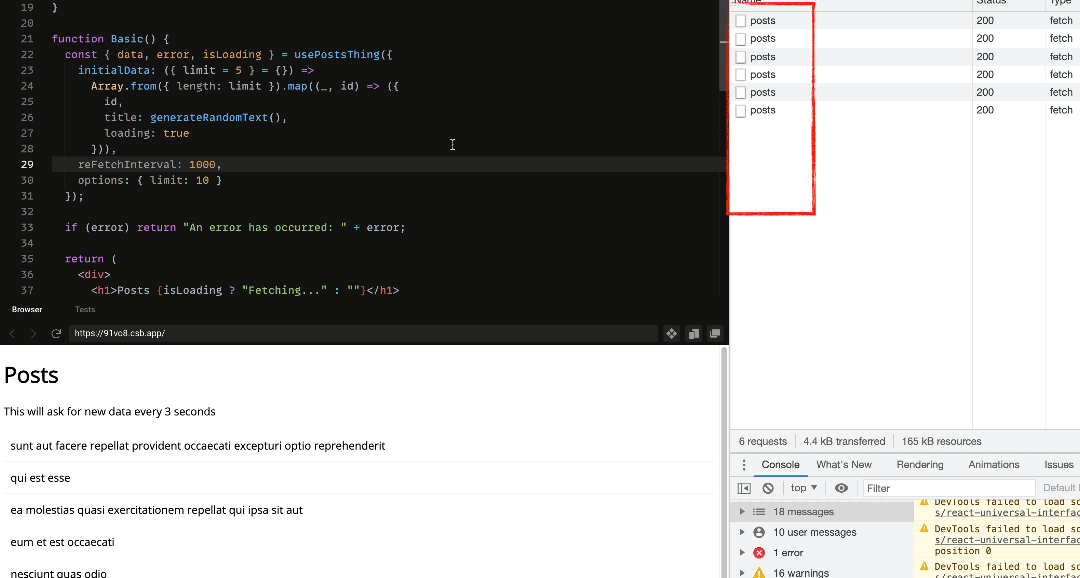
Task: Click the '6 requests' status bar entry
Action: [x=762, y=442]
